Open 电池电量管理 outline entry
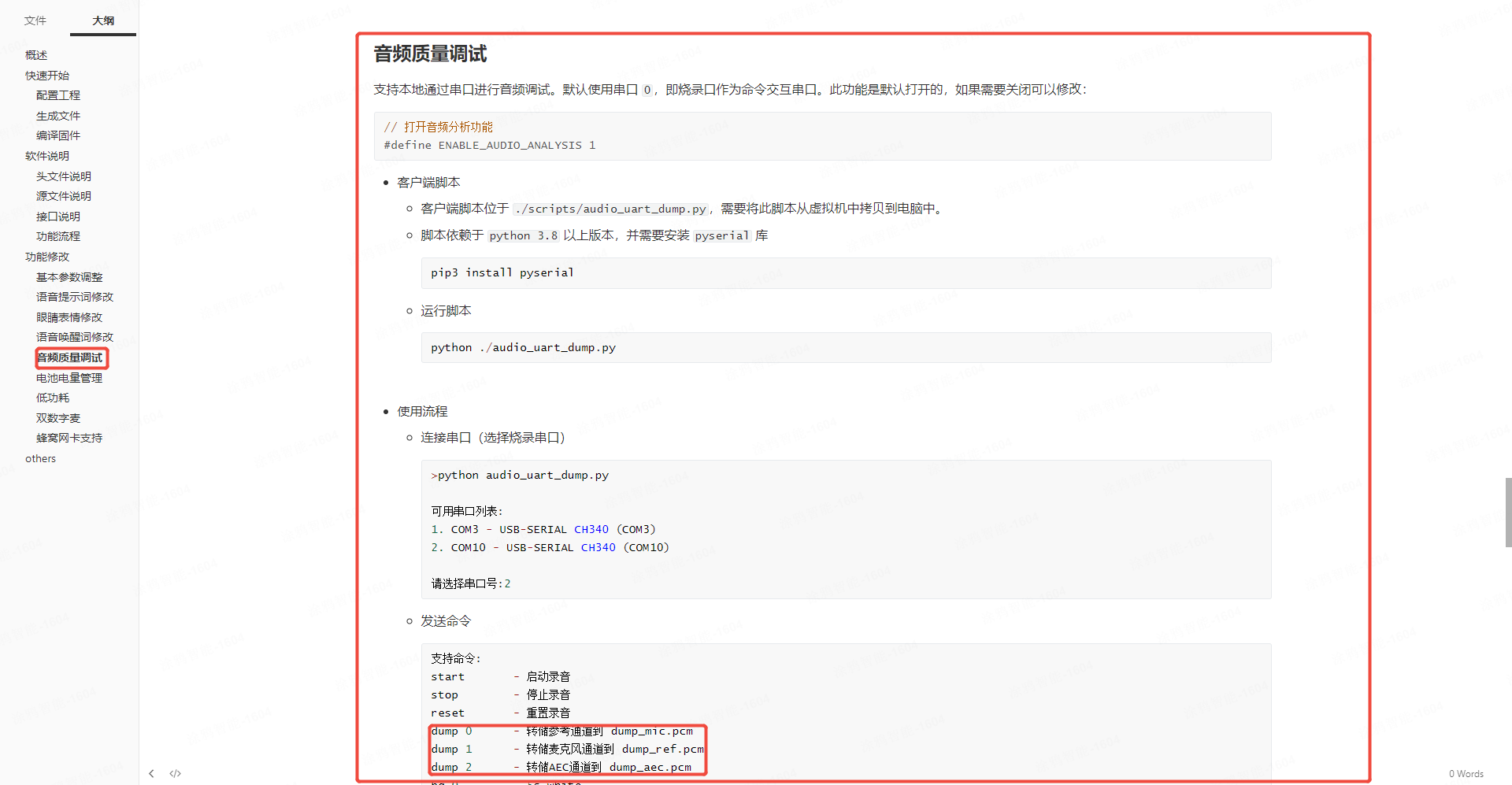Viewport: 1512px width, 785px height. pyautogui.click(x=69, y=378)
